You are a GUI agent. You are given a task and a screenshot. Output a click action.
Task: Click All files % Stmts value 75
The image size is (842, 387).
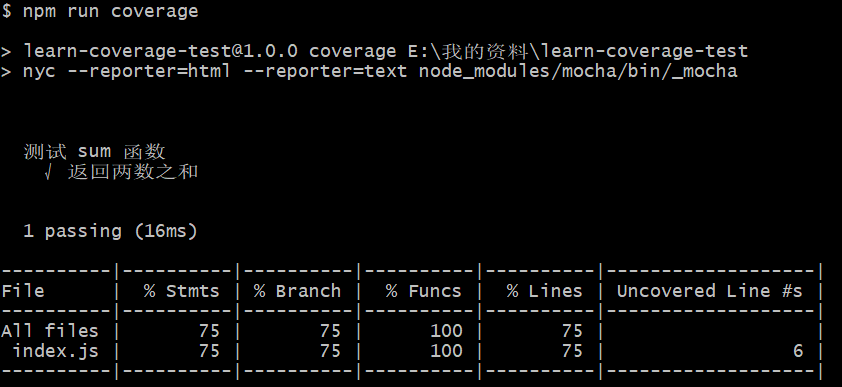[x=209, y=331]
